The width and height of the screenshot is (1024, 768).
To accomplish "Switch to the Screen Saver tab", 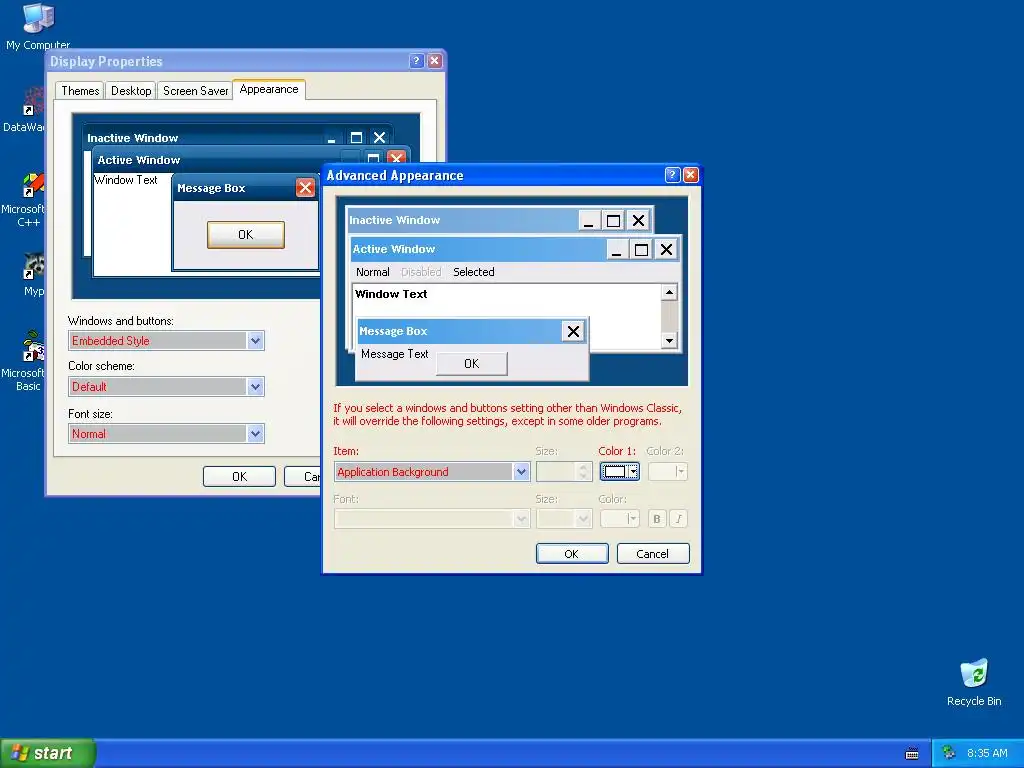I will point(195,91).
